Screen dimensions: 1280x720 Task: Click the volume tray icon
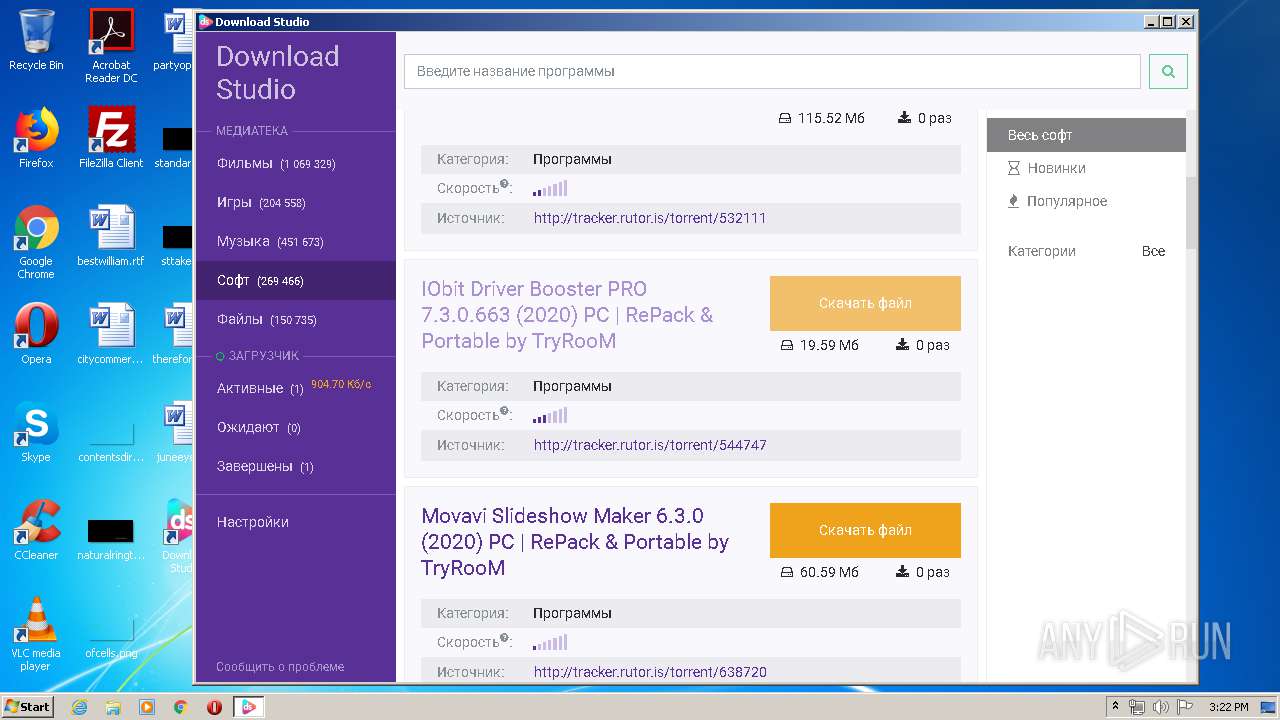(1159, 707)
